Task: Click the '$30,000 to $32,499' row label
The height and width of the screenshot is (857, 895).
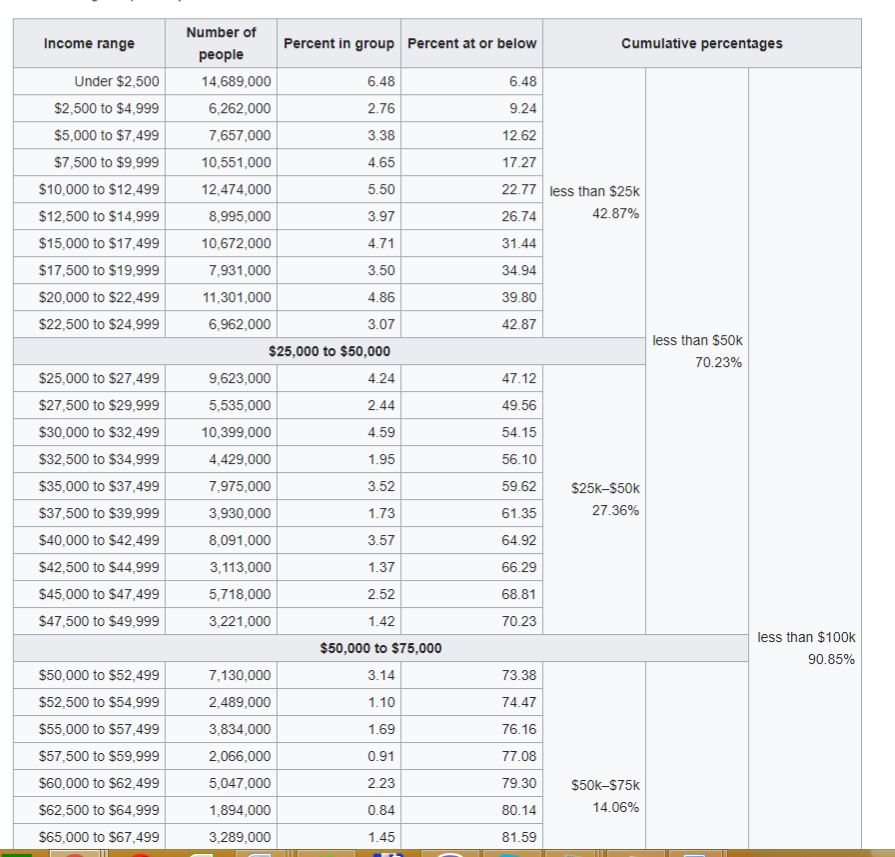Action: coord(99,432)
